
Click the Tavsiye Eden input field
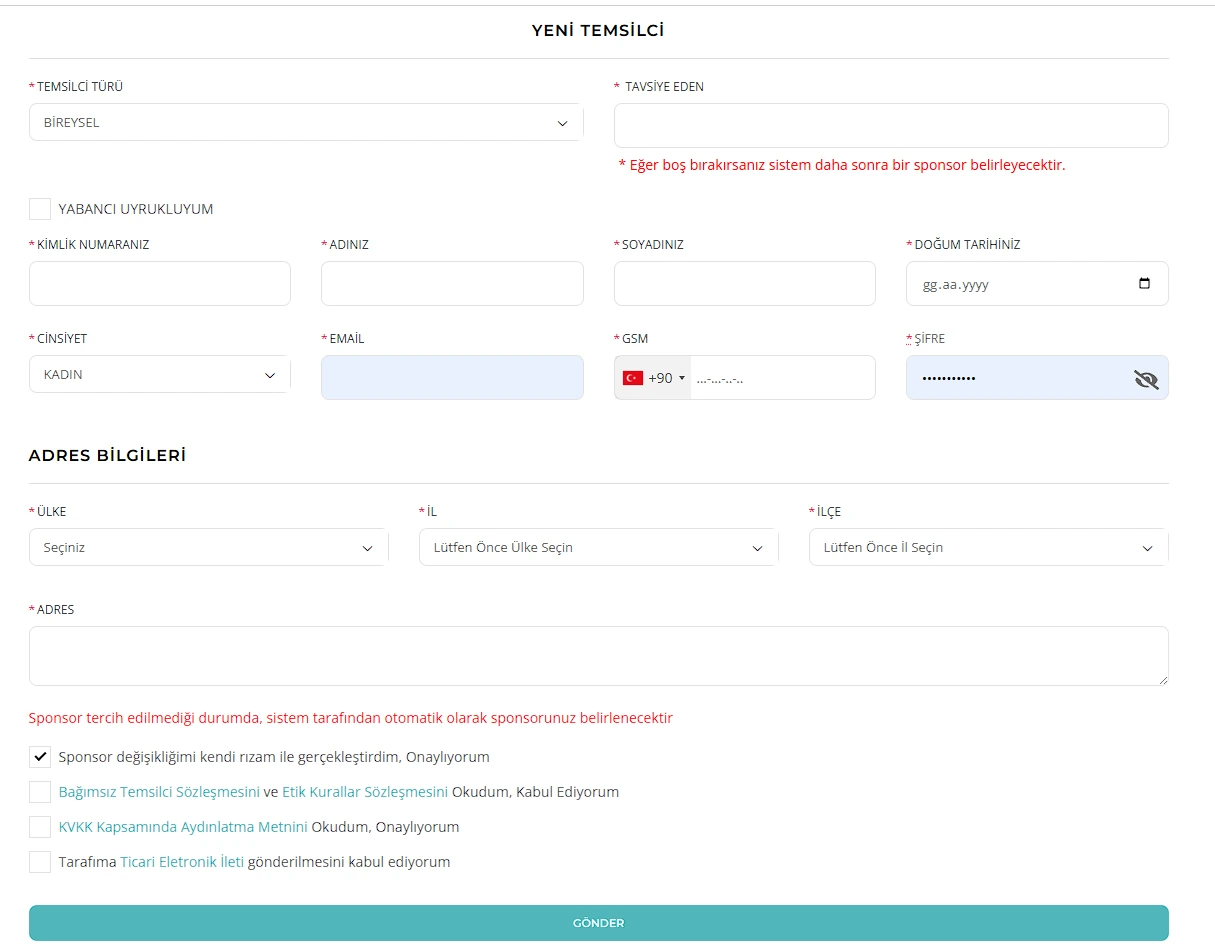890,126
